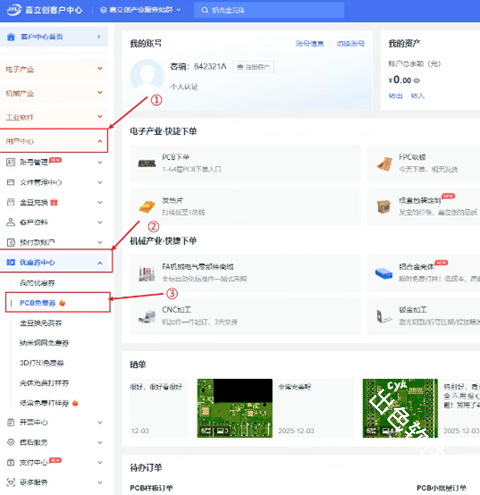Click the 转入 link under balance
The height and width of the screenshot is (495, 480).
coord(417,96)
